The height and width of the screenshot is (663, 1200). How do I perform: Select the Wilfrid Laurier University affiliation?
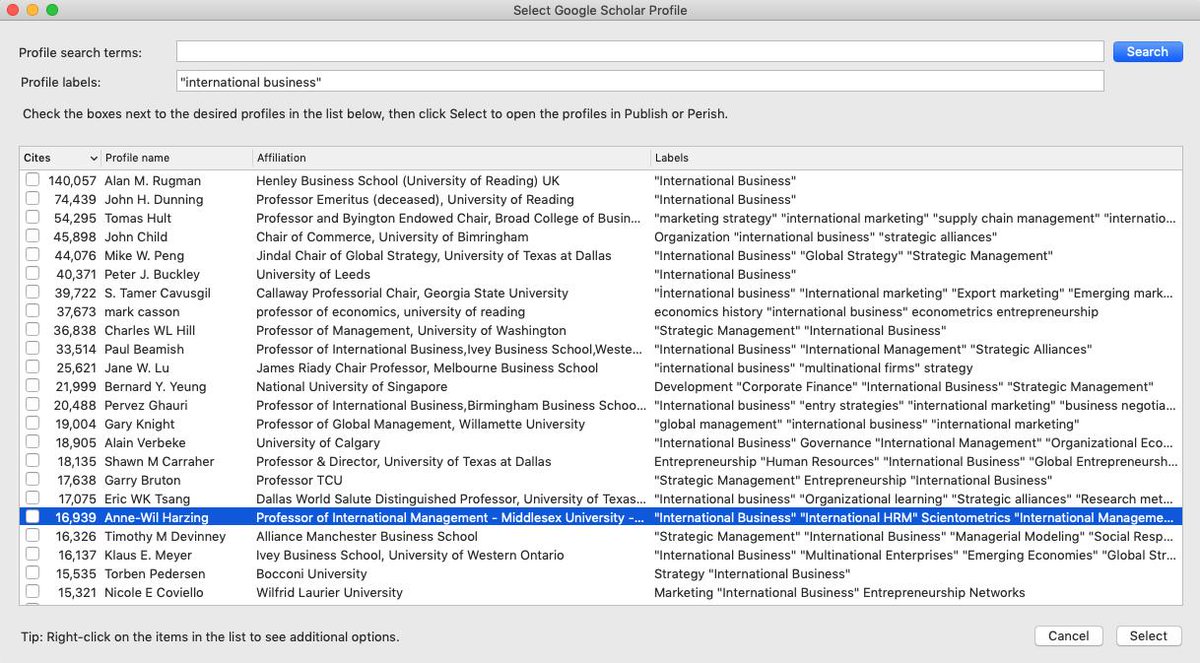pyautogui.click(x=329, y=593)
